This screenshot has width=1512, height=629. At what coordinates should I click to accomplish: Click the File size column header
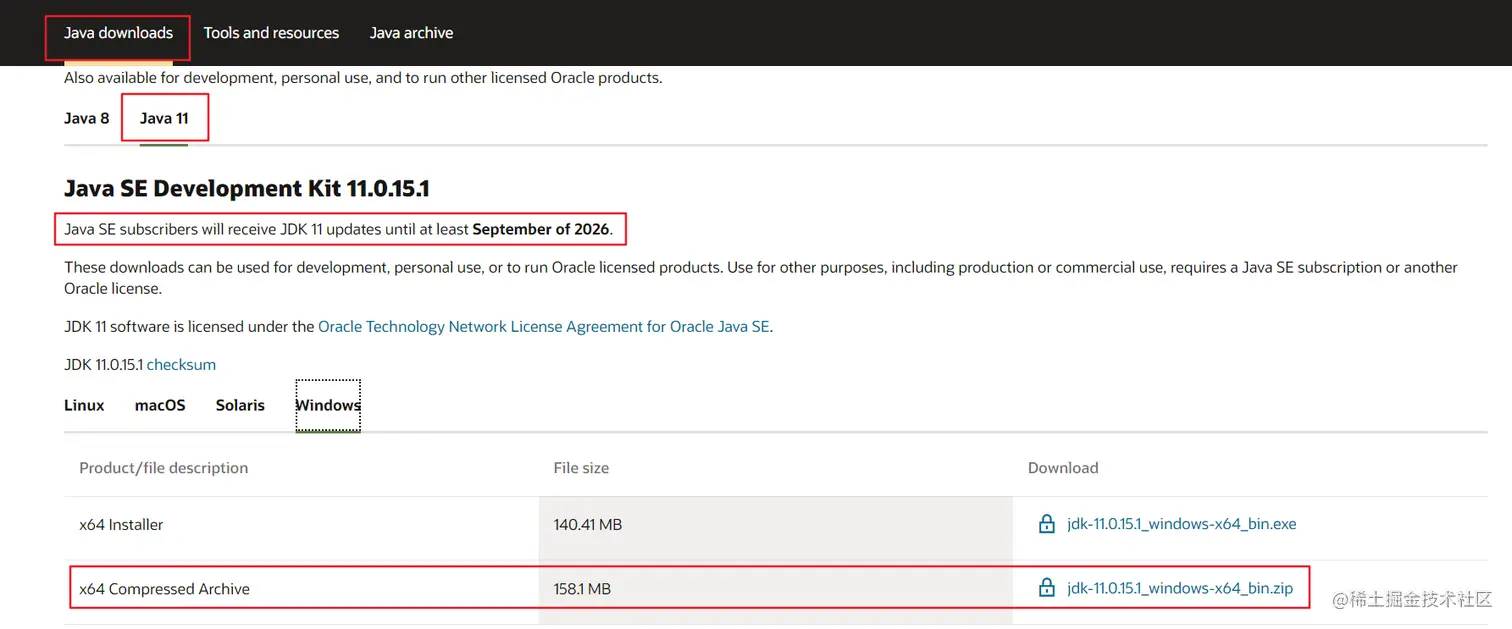[x=581, y=468]
